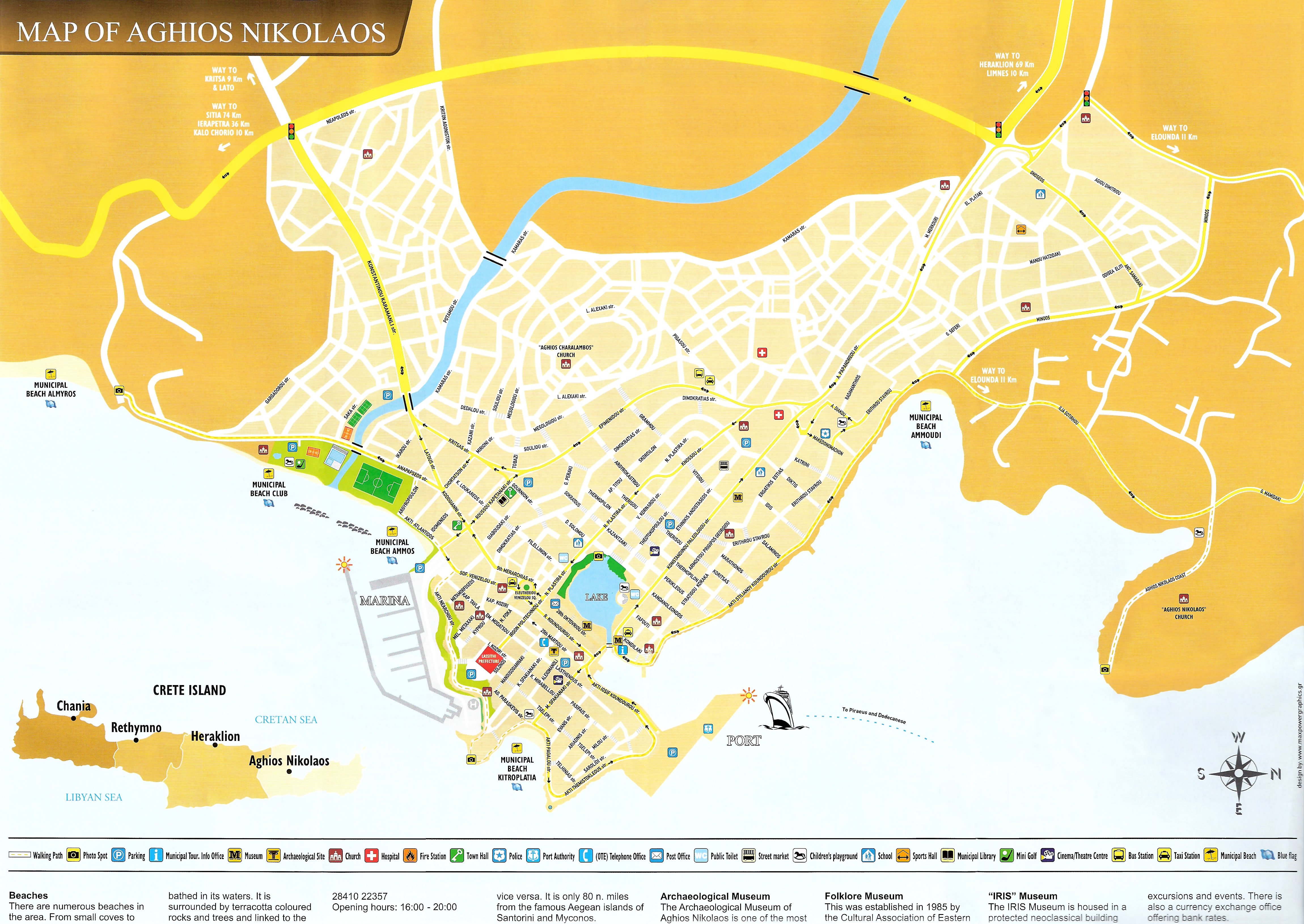Screen dimensions: 1304x924
Task: Click the Mini Golf icon in the legend
Action: (1006, 855)
